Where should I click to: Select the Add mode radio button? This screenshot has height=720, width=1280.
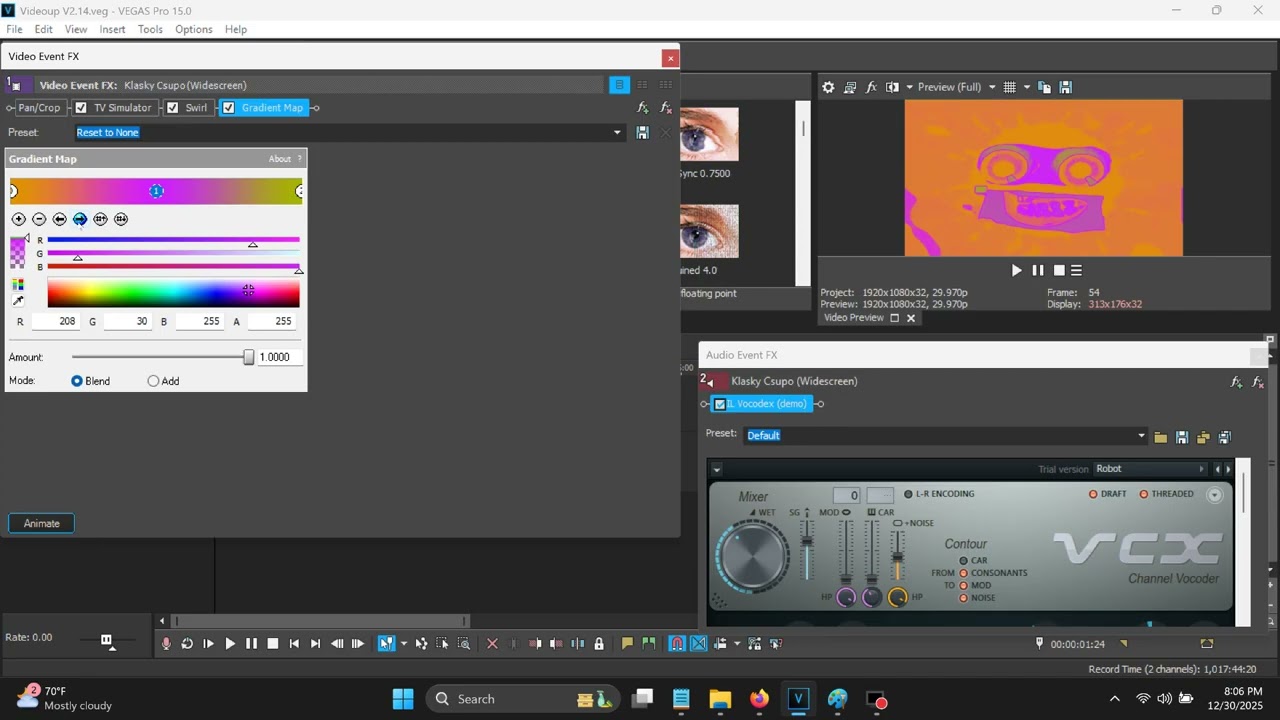(x=153, y=381)
